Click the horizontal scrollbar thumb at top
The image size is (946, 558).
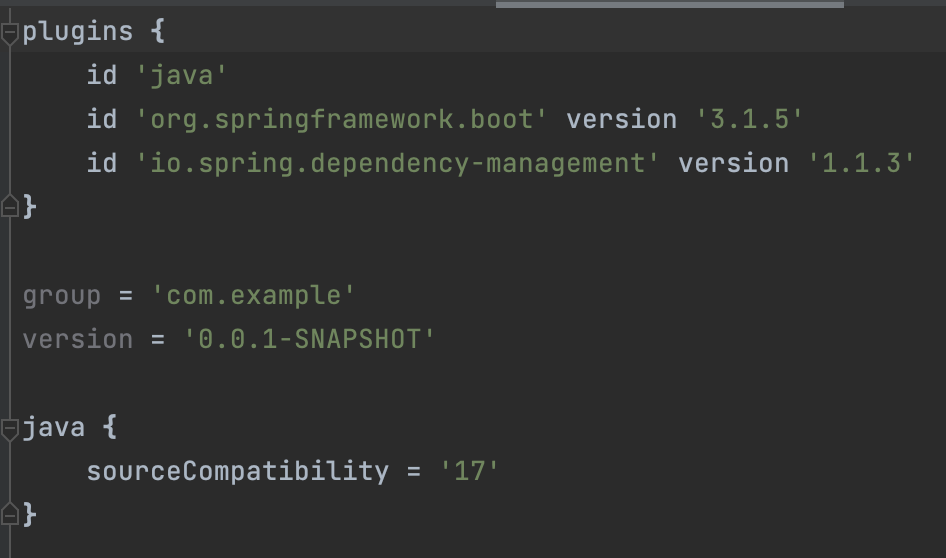click(670, 4)
